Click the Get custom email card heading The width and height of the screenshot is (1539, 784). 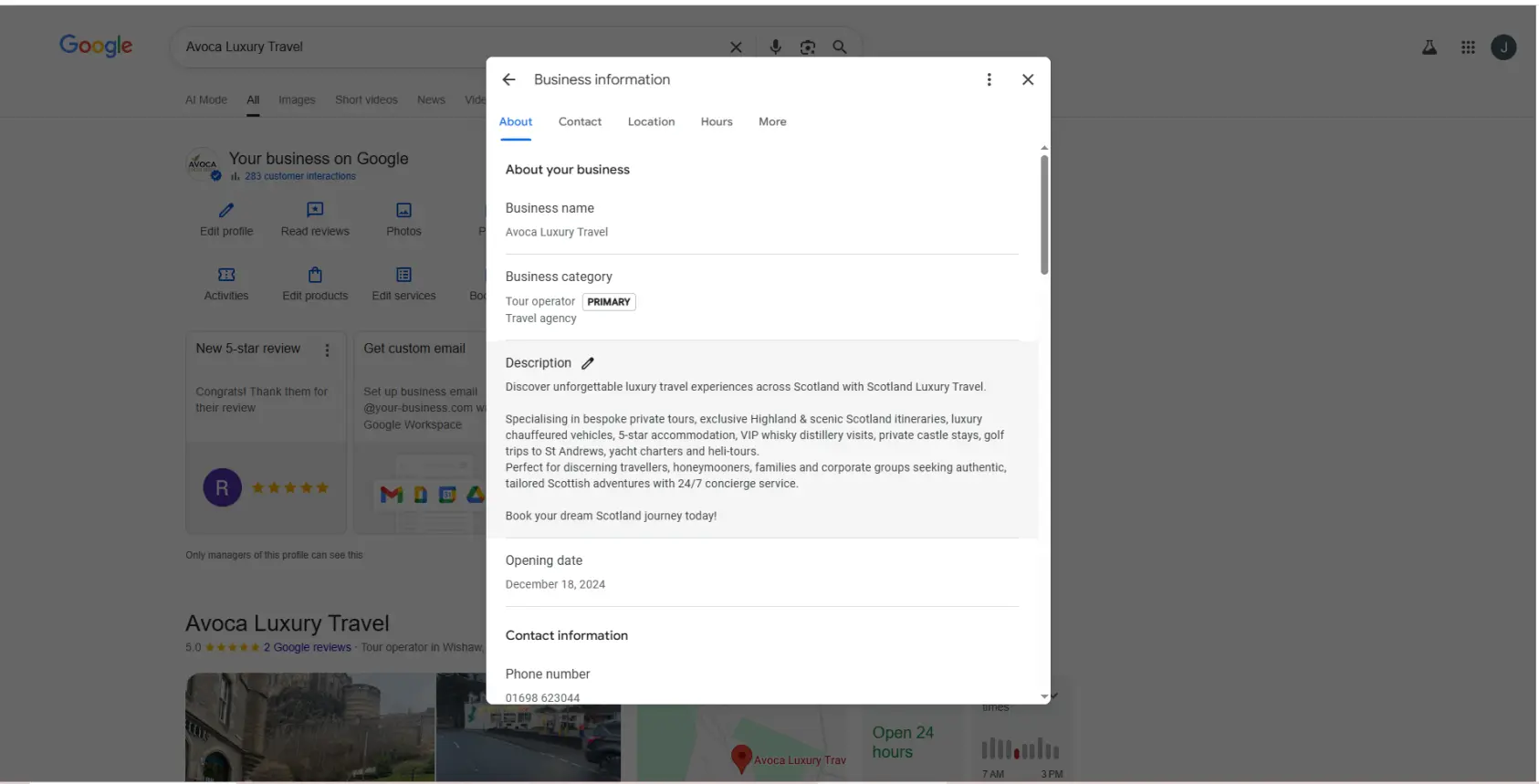414,349
